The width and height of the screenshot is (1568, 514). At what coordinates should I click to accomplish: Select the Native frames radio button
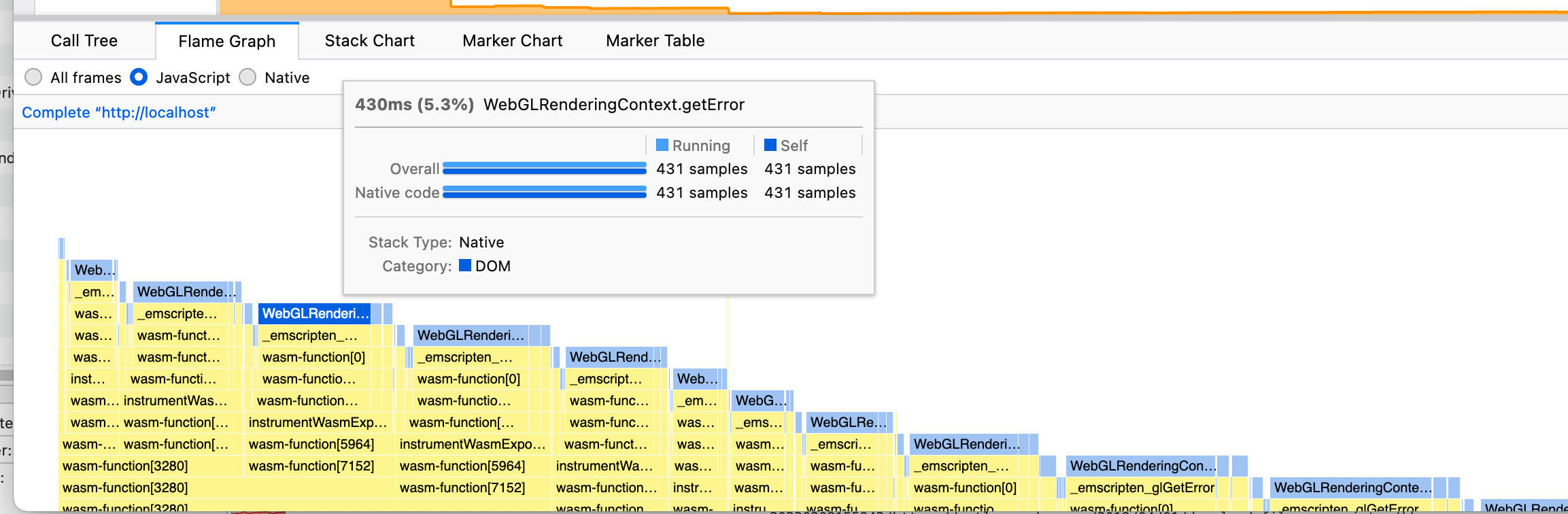[x=248, y=78]
